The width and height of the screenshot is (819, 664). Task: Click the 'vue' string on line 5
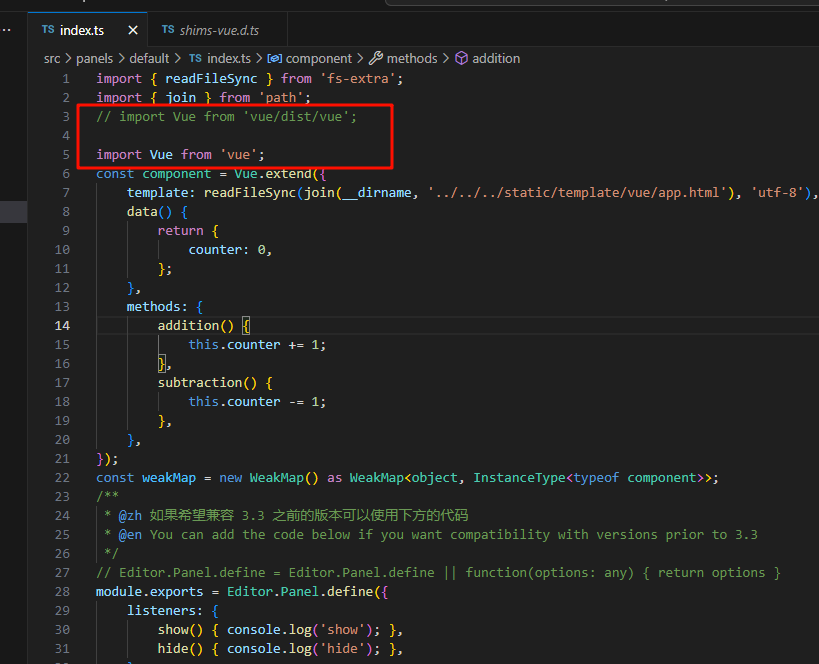pos(238,155)
